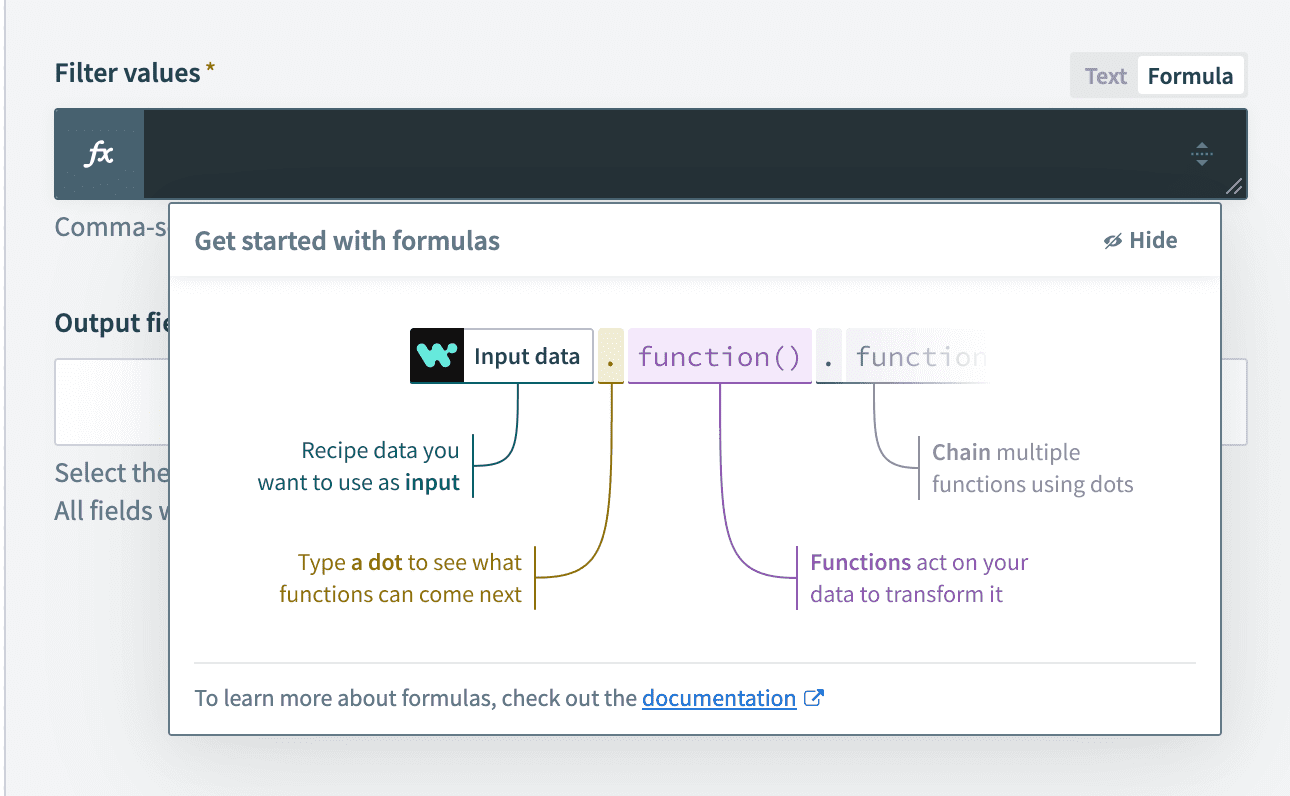The width and height of the screenshot is (1290, 796).
Task: Hide the Get started with formulas panel
Action: pos(1141,241)
